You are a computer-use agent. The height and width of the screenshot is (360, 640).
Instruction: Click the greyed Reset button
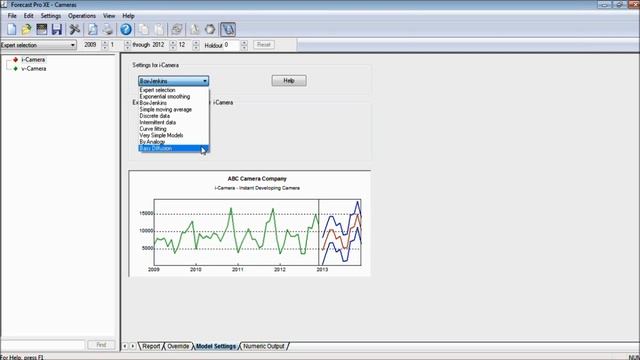[x=264, y=45]
